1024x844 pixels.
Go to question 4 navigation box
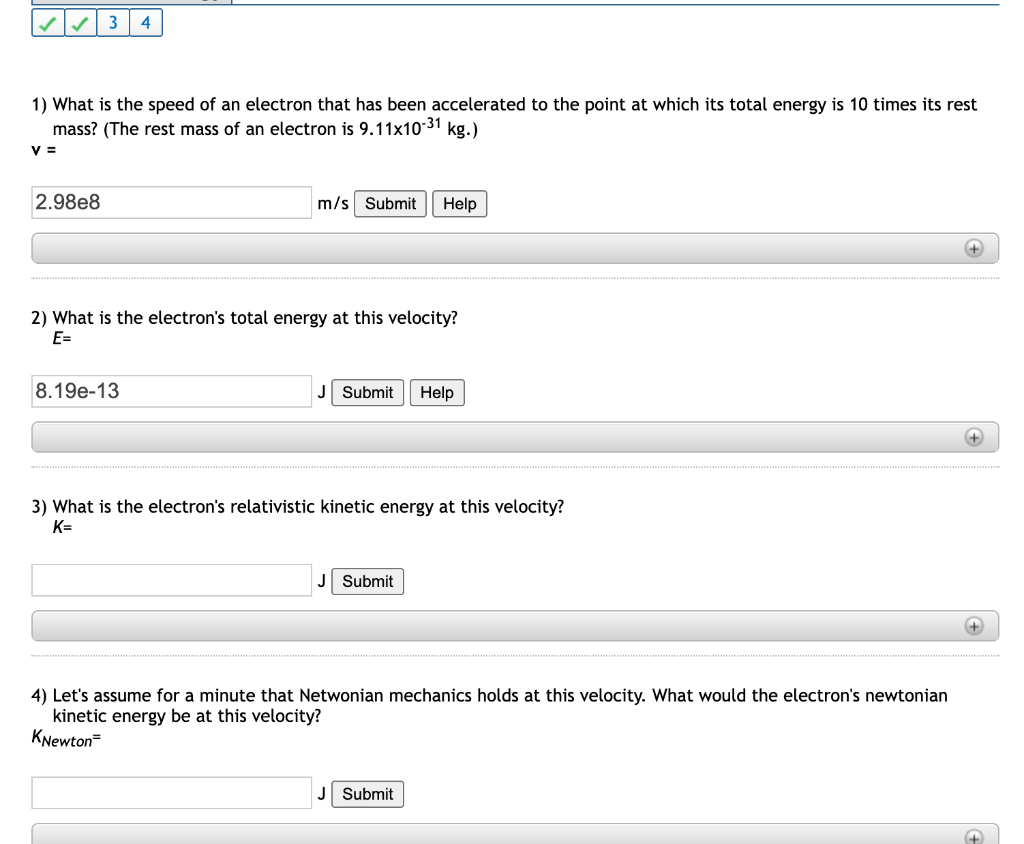click(146, 24)
